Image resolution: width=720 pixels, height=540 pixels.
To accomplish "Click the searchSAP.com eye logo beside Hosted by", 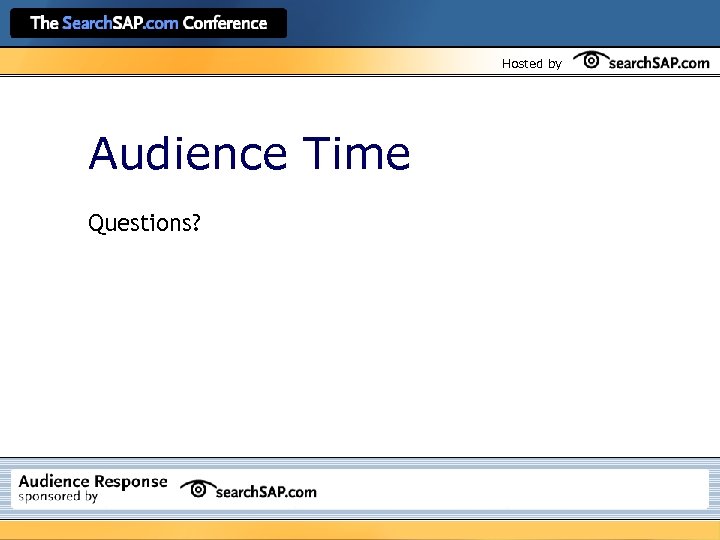I will click(x=641, y=61).
